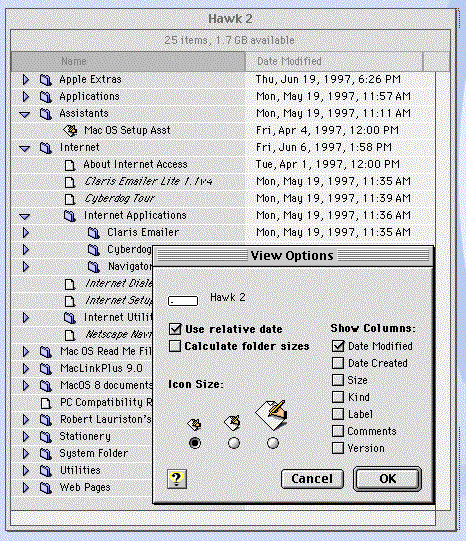466x541 pixels.
Task: Select the medium icon size radio button
Action: pos(234,443)
